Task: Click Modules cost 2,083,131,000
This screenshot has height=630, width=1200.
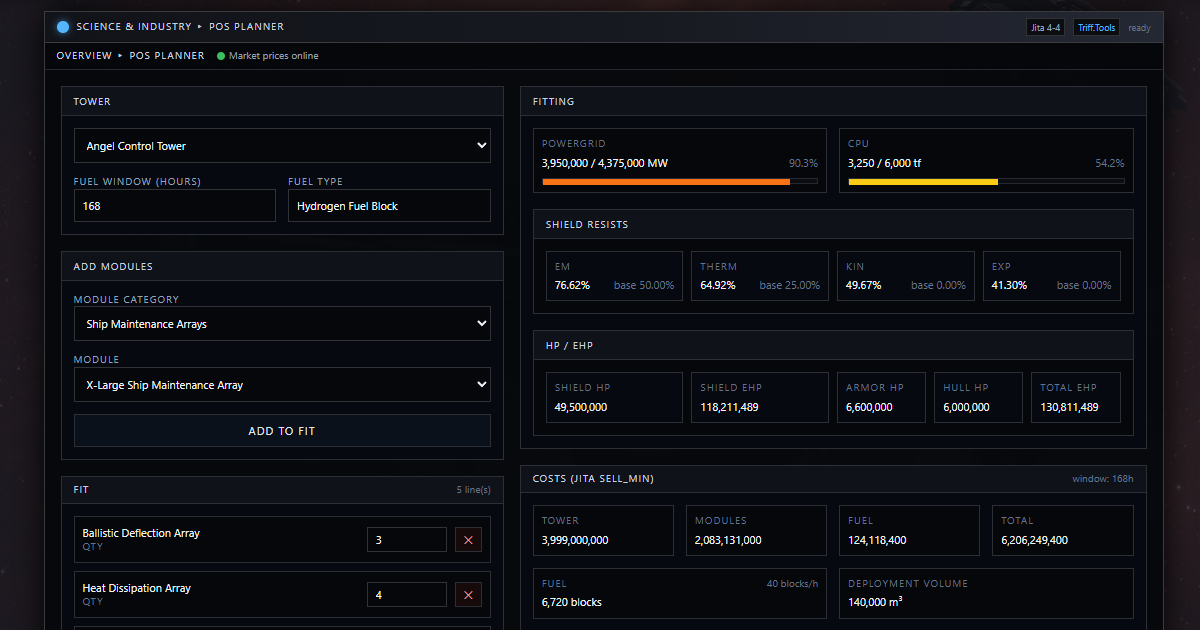Action: (728, 540)
